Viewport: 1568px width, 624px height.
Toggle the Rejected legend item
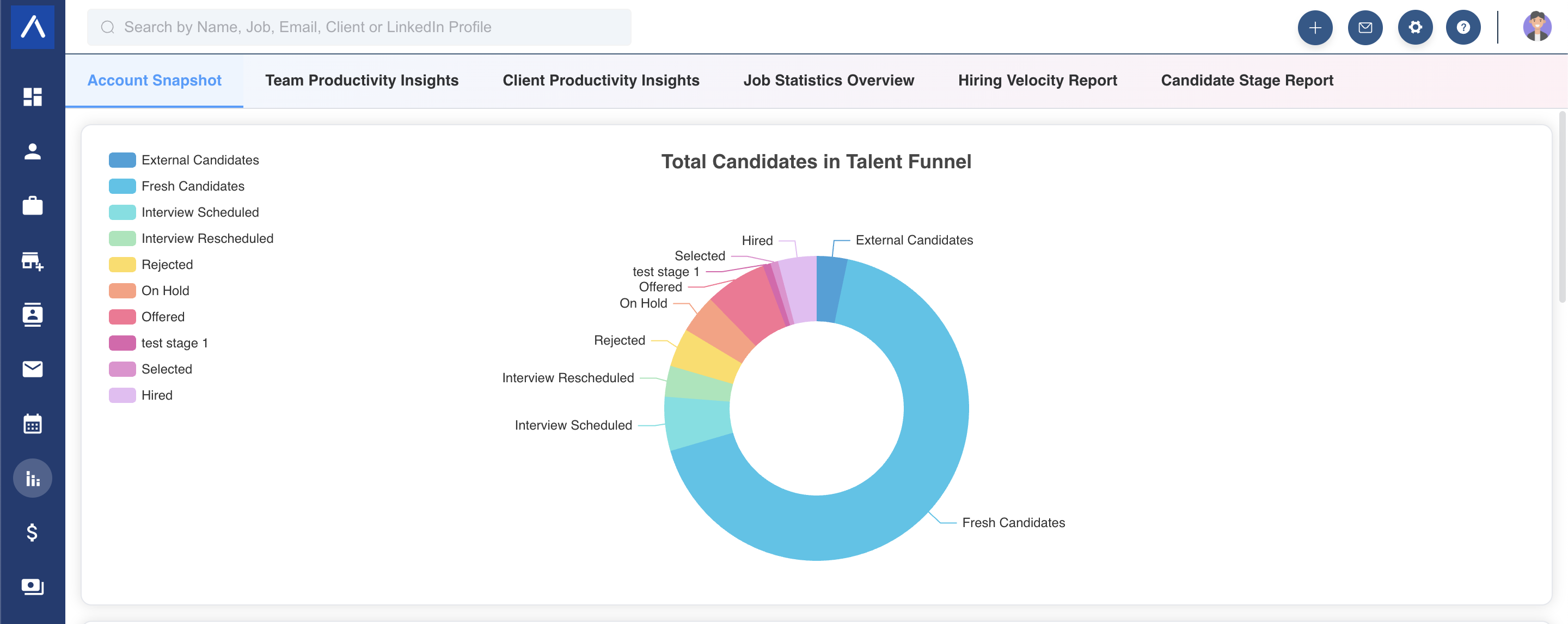(x=151, y=265)
